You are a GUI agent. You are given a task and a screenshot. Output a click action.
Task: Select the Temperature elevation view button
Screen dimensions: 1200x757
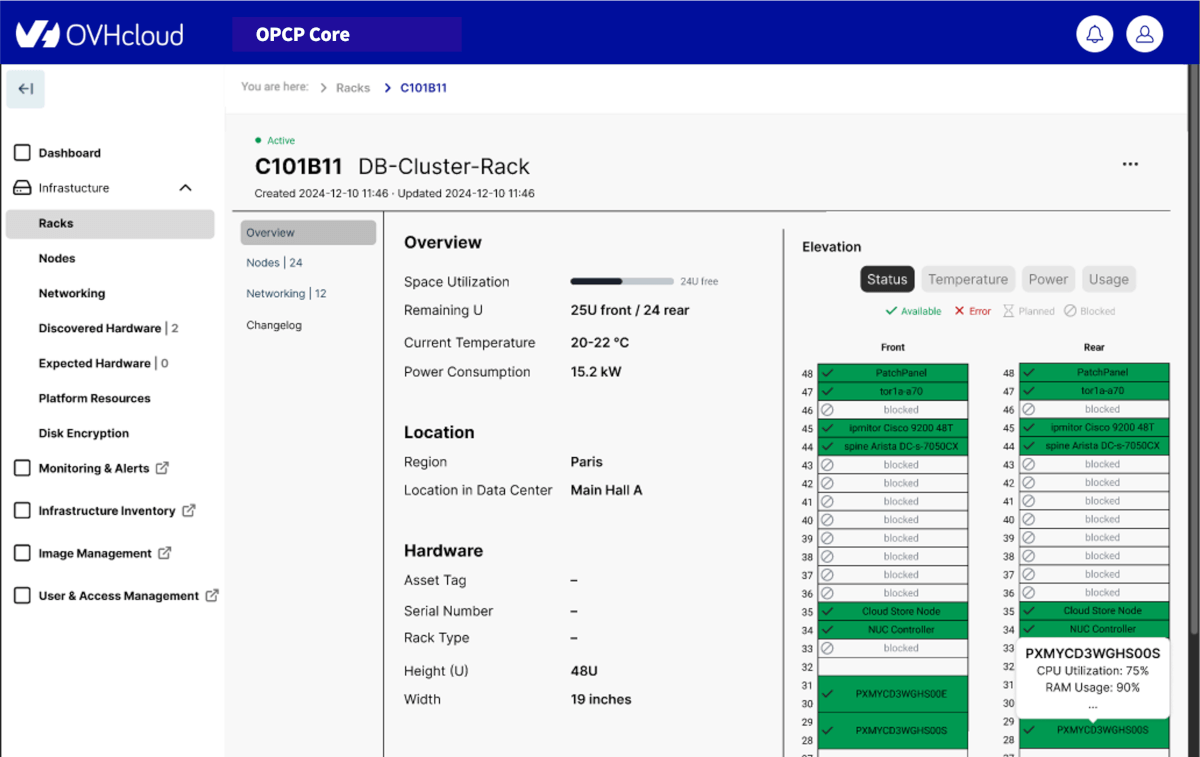[x=967, y=280]
